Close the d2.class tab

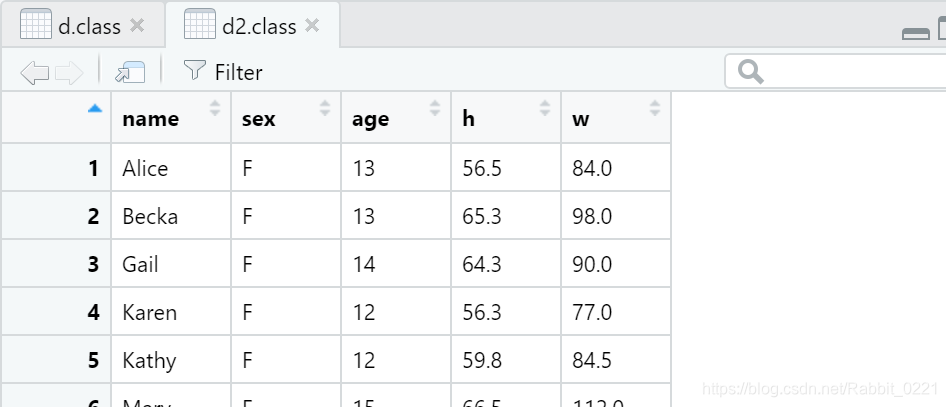click(x=312, y=25)
